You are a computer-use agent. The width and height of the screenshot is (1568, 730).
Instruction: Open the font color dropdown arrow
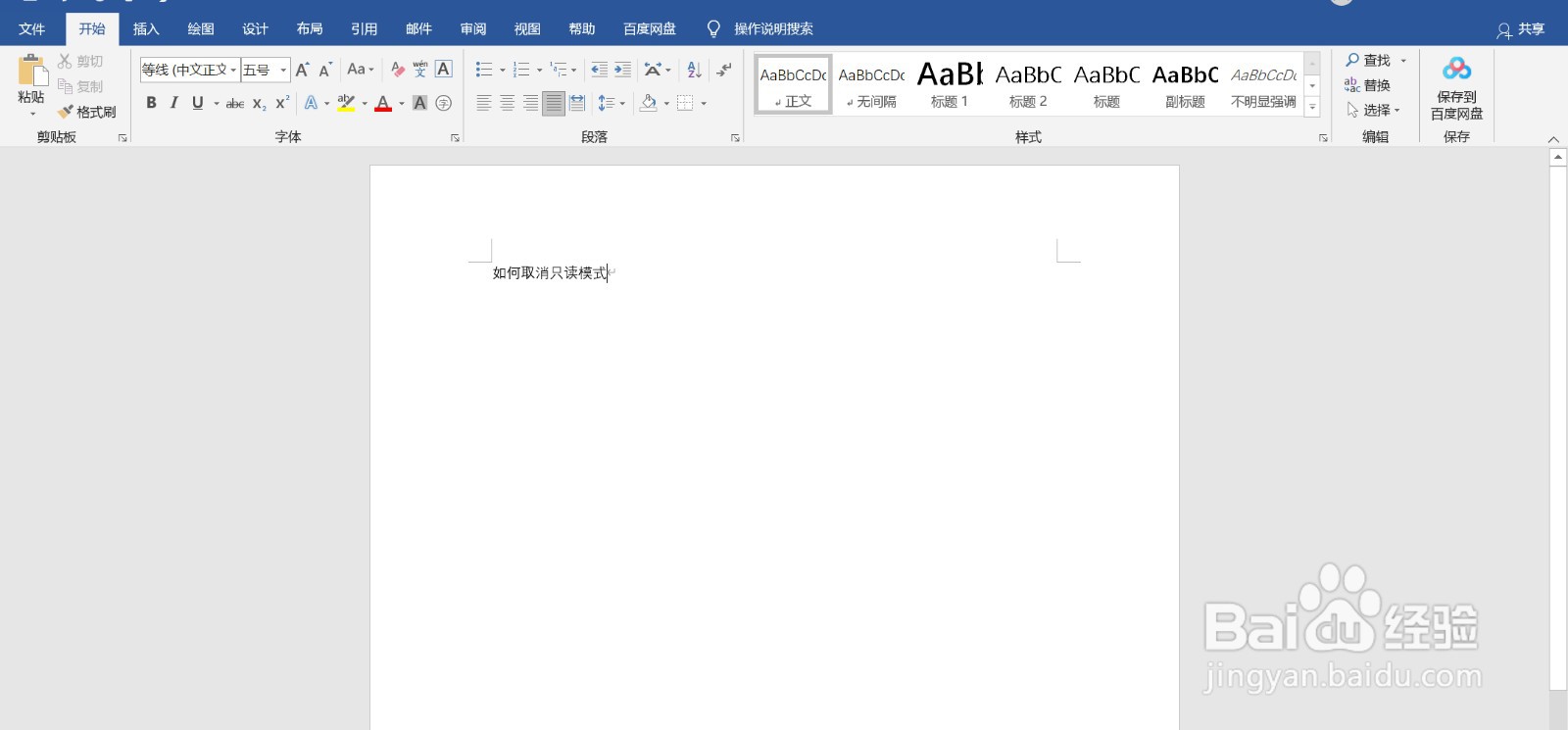(402, 103)
